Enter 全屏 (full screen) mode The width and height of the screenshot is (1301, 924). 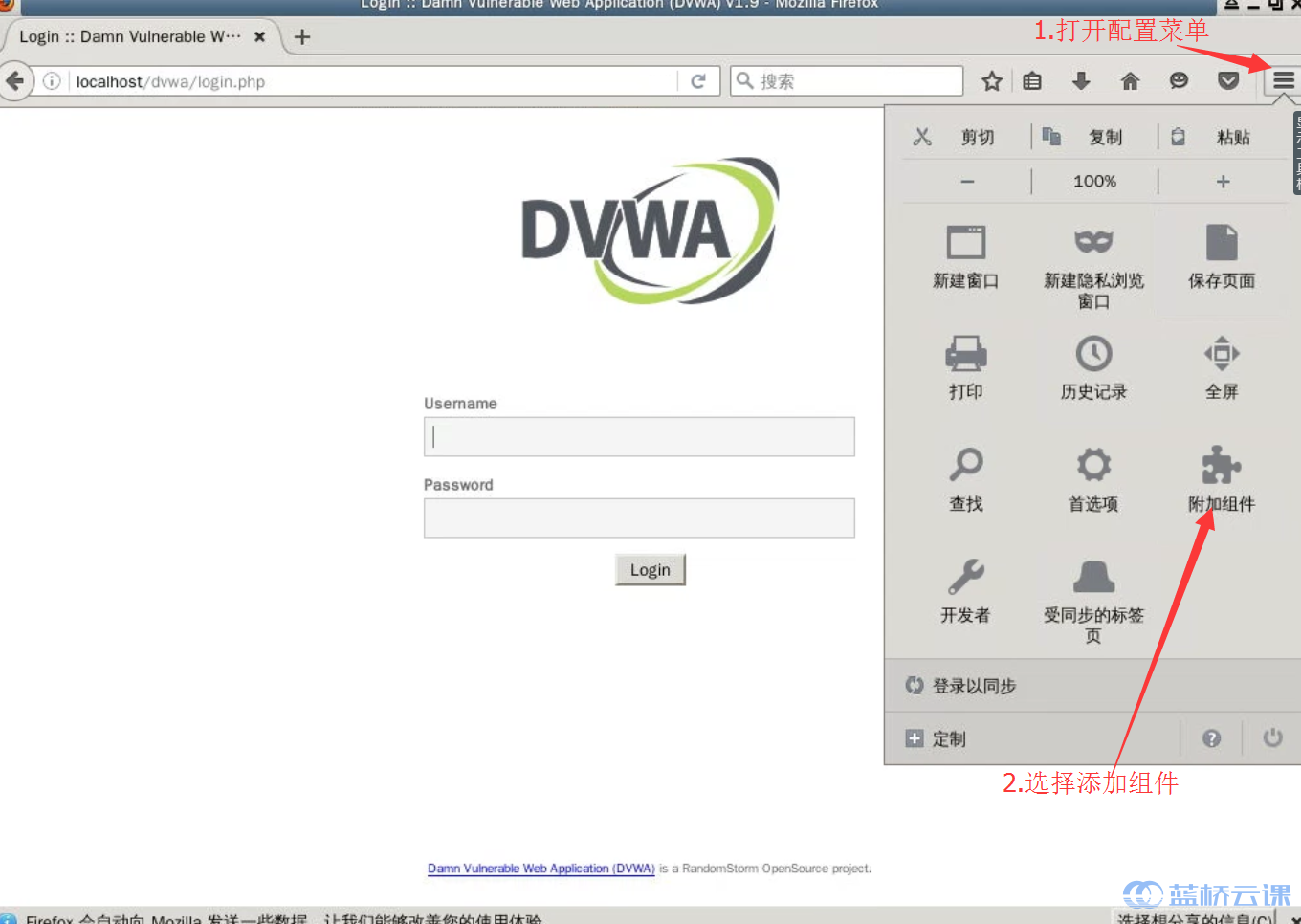click(x=1222, y=367)
